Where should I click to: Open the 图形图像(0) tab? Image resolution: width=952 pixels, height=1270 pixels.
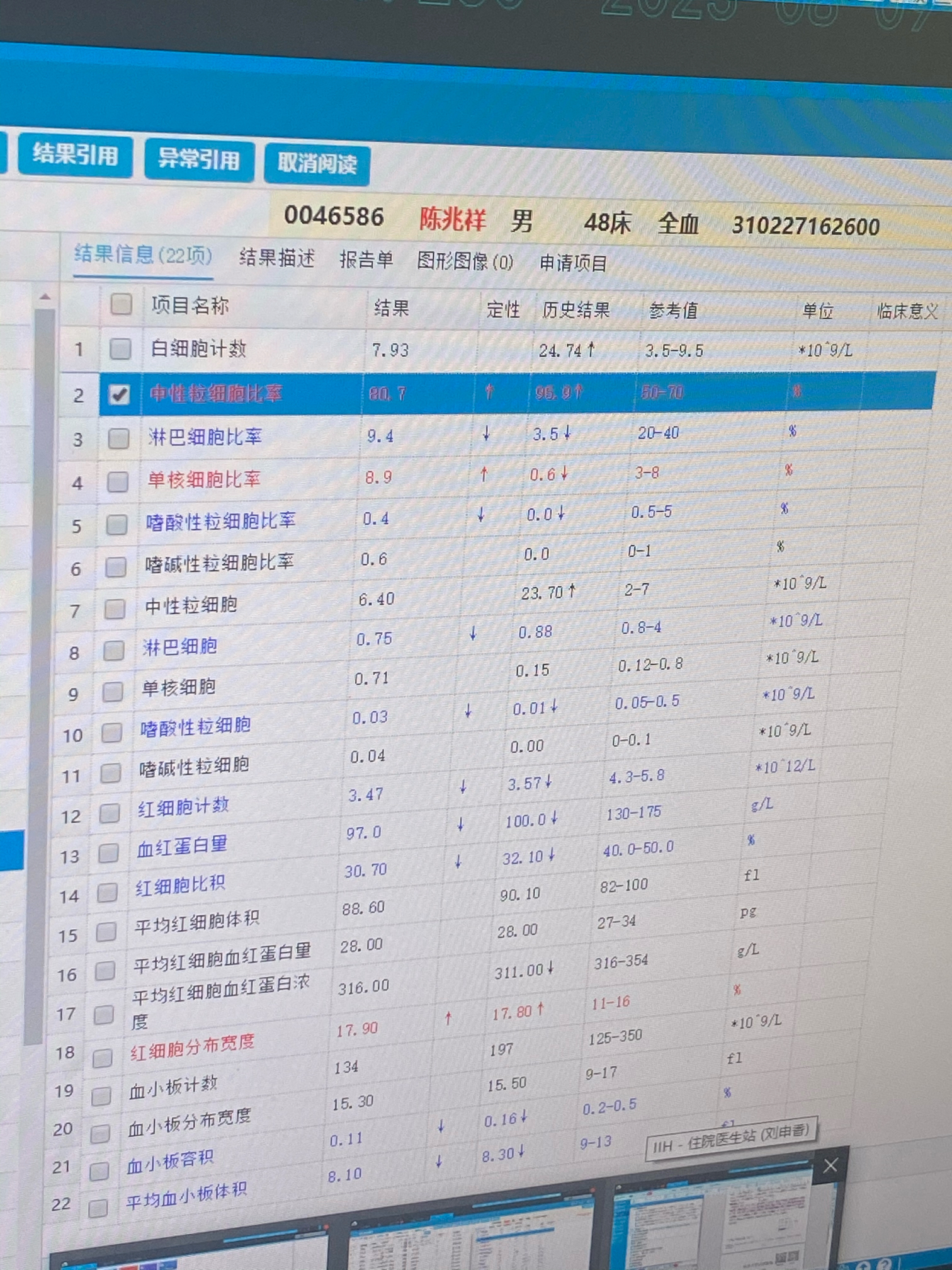[x=465, y=261]
